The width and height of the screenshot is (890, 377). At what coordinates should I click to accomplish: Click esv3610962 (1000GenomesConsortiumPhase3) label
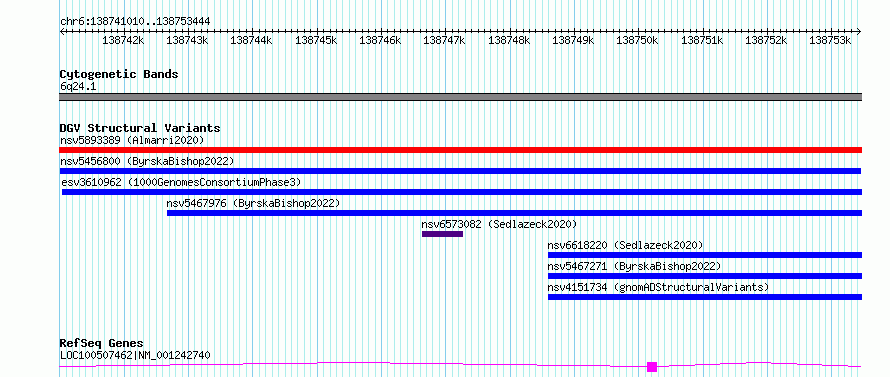coord(182,182)
